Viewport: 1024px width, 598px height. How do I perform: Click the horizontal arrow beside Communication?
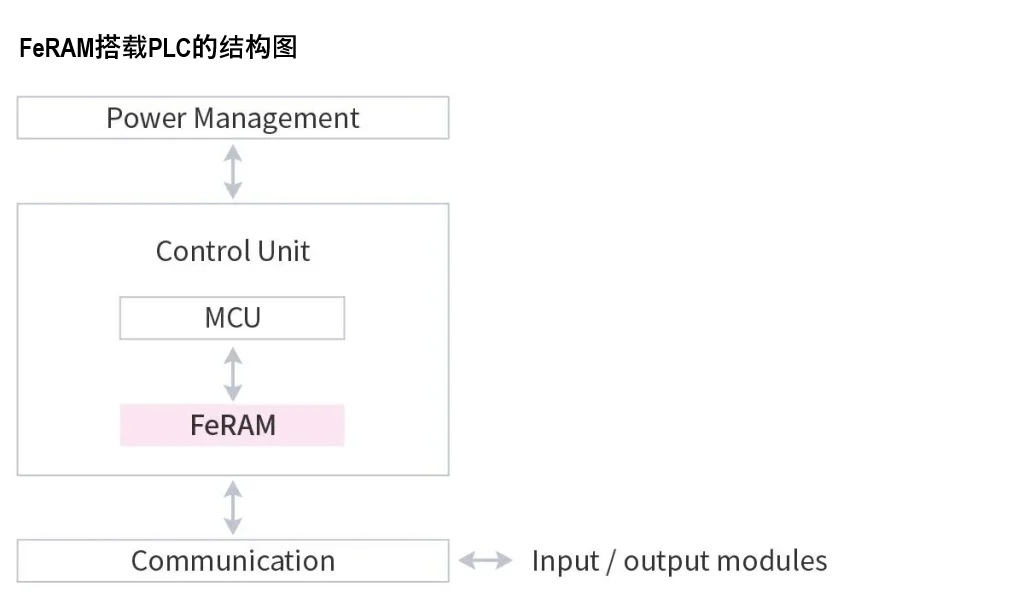(x=485, y=561)
